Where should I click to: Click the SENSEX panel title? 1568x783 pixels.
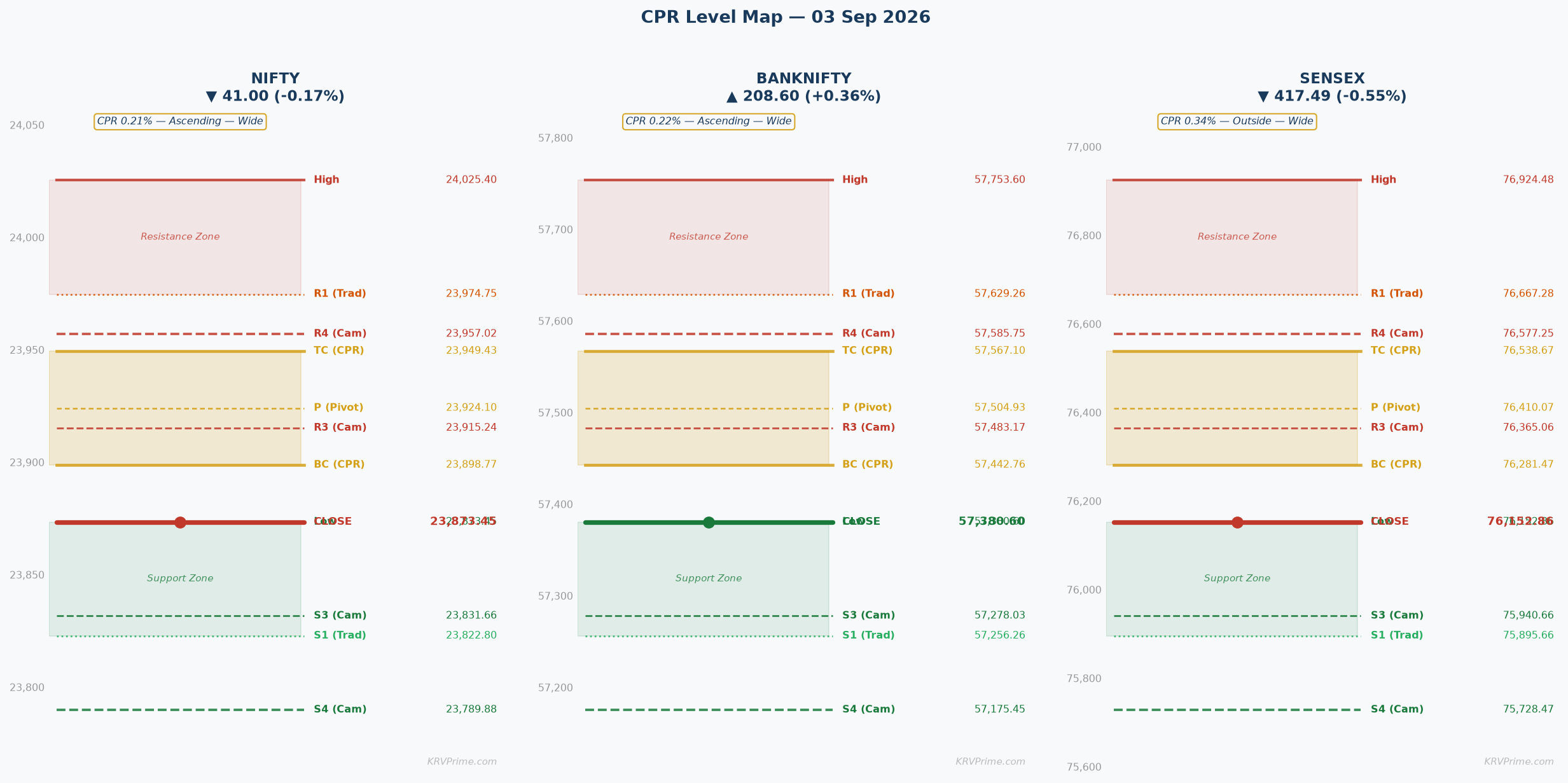(x=1332, y=79)
